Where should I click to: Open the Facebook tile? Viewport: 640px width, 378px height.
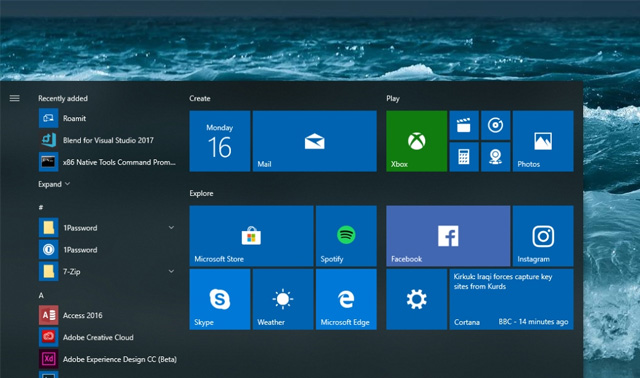point(448,236)
